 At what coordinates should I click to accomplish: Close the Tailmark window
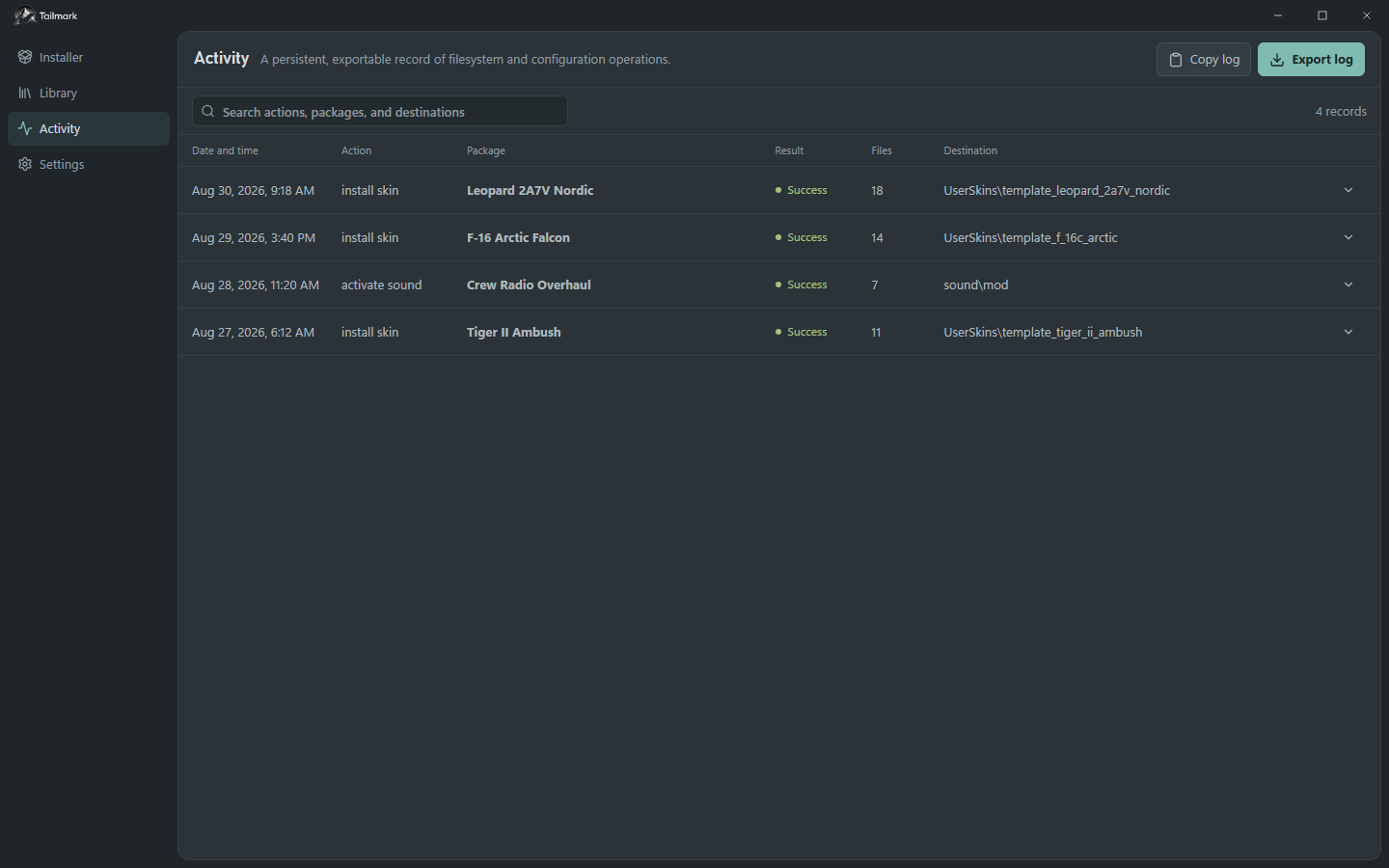[x=1367, y=15]
